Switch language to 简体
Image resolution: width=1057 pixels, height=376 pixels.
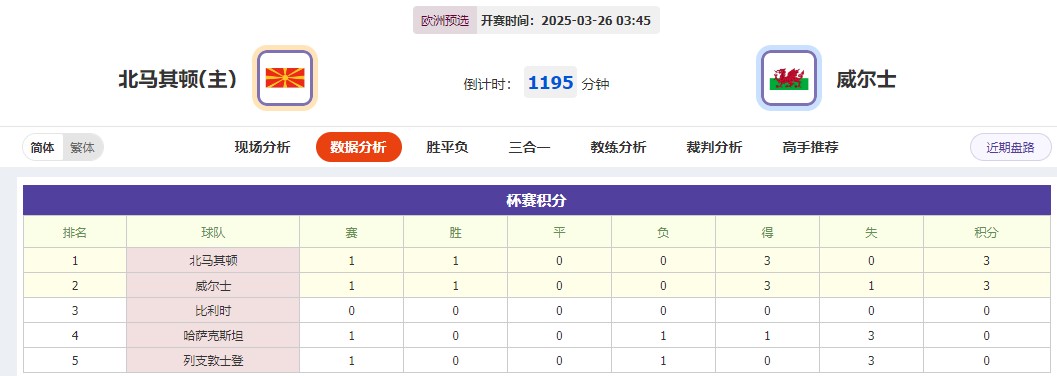tap(43, 148)
